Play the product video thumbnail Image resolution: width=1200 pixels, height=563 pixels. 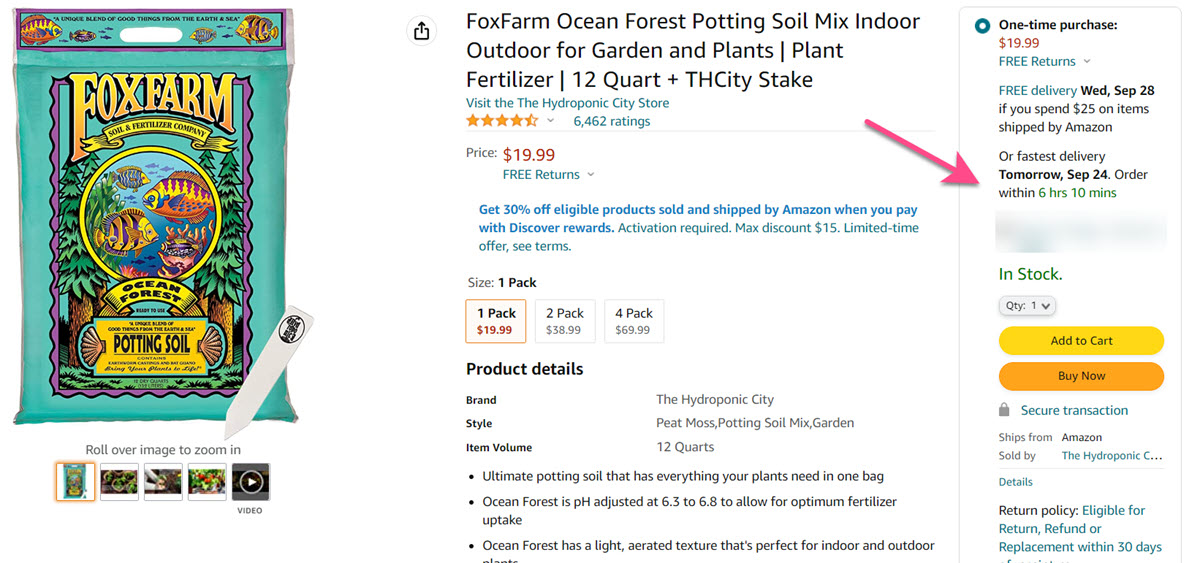250,482
